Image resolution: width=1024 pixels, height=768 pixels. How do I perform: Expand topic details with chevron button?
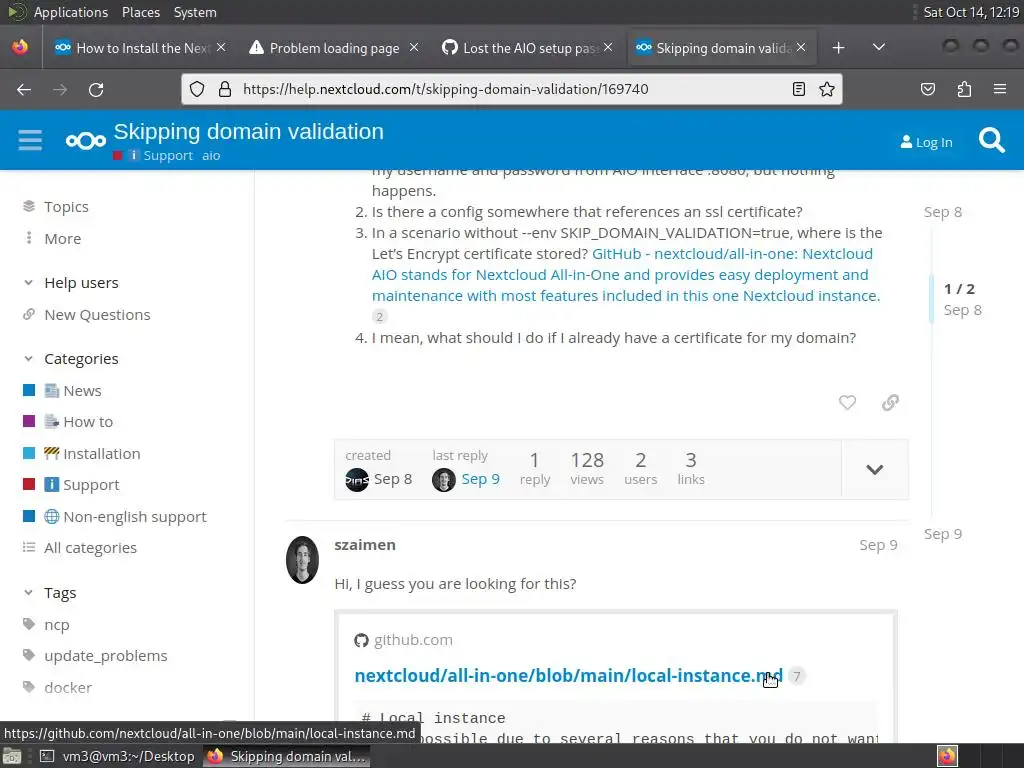coord(874,470)
